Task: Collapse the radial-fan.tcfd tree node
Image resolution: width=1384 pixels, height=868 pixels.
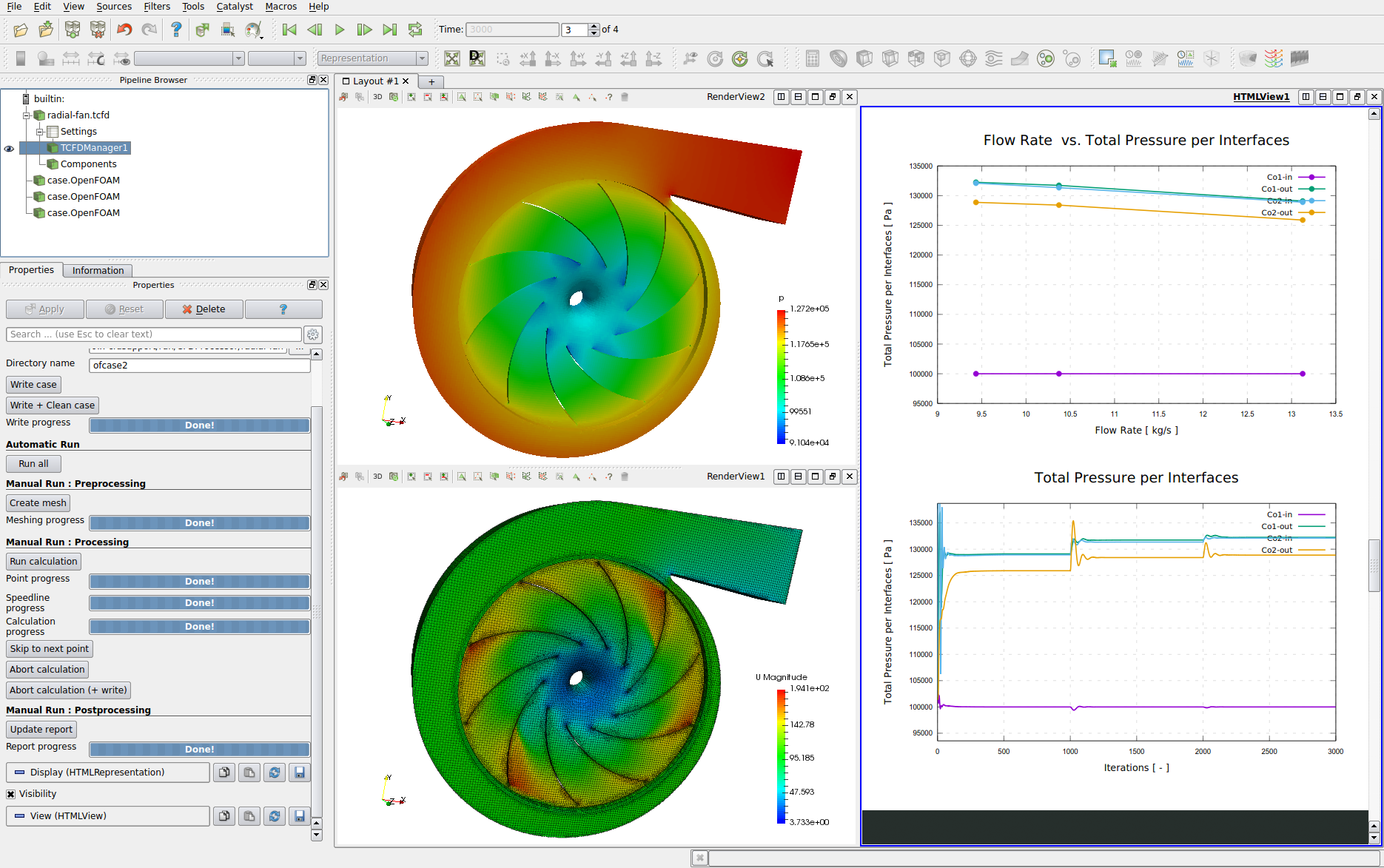Action: [x=27, y=115]
